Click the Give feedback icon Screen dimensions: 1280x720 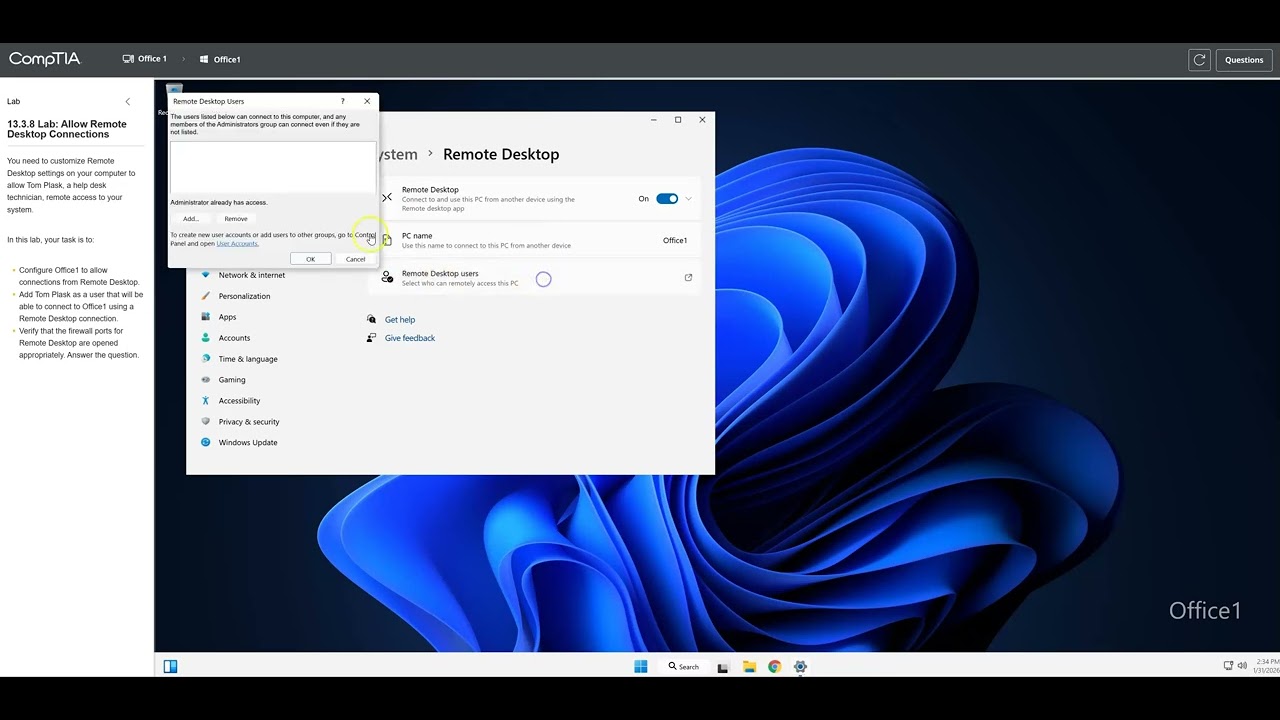point(371,338)
